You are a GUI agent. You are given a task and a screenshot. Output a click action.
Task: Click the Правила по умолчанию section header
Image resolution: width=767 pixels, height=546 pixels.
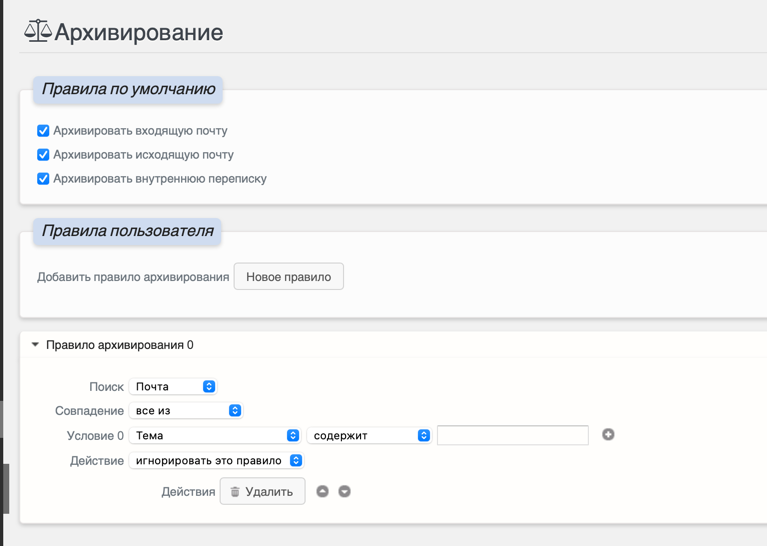(x=128, y=90)
